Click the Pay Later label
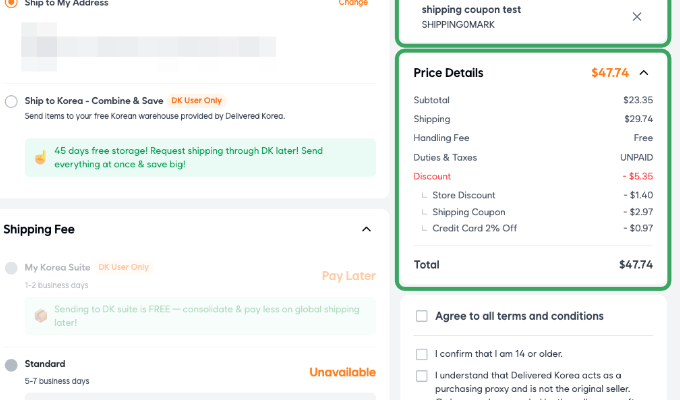This screenshot has width=680, height=400. coord(348,275)
